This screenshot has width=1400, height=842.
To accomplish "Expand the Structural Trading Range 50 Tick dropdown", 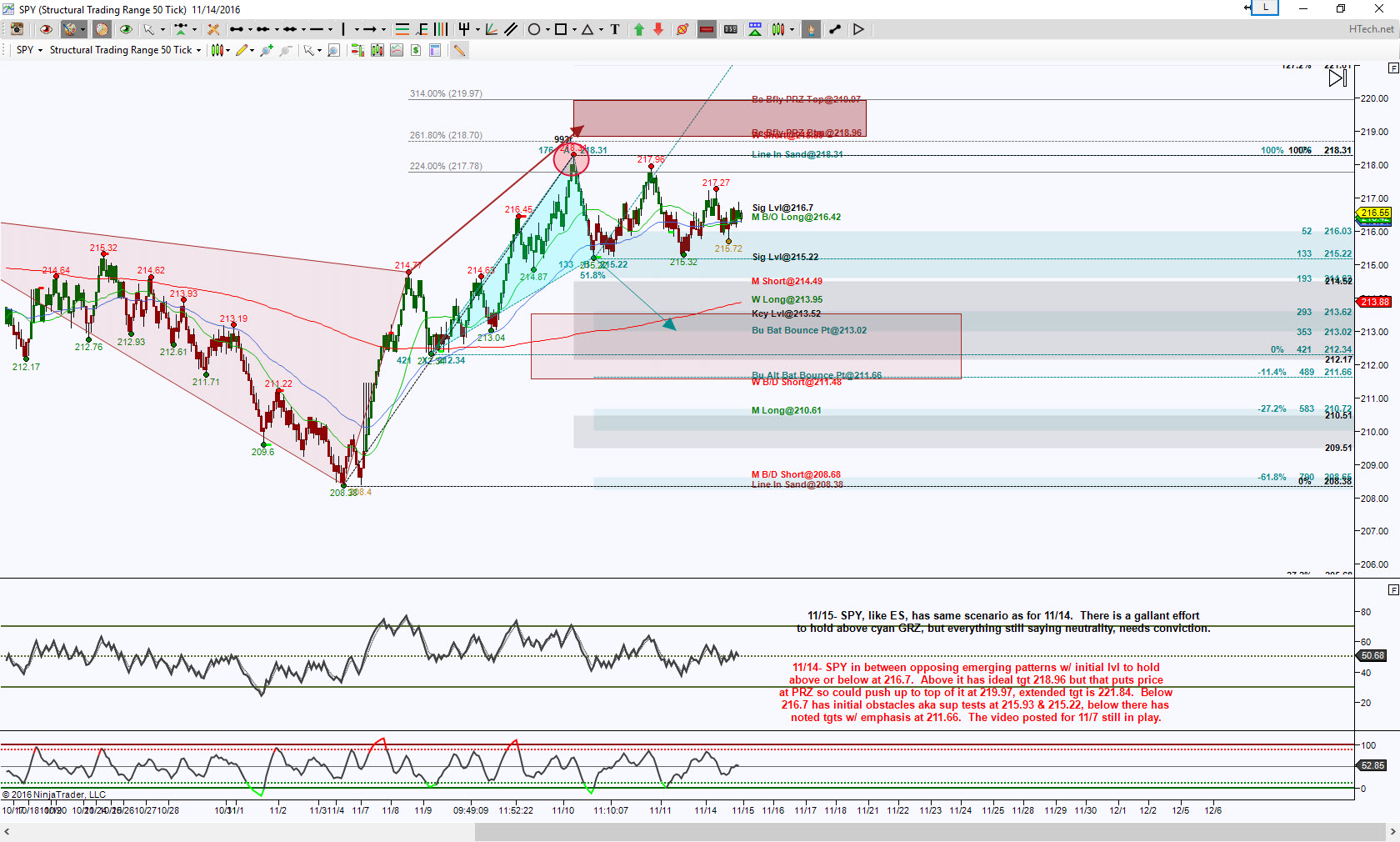I will coord(125,50).
